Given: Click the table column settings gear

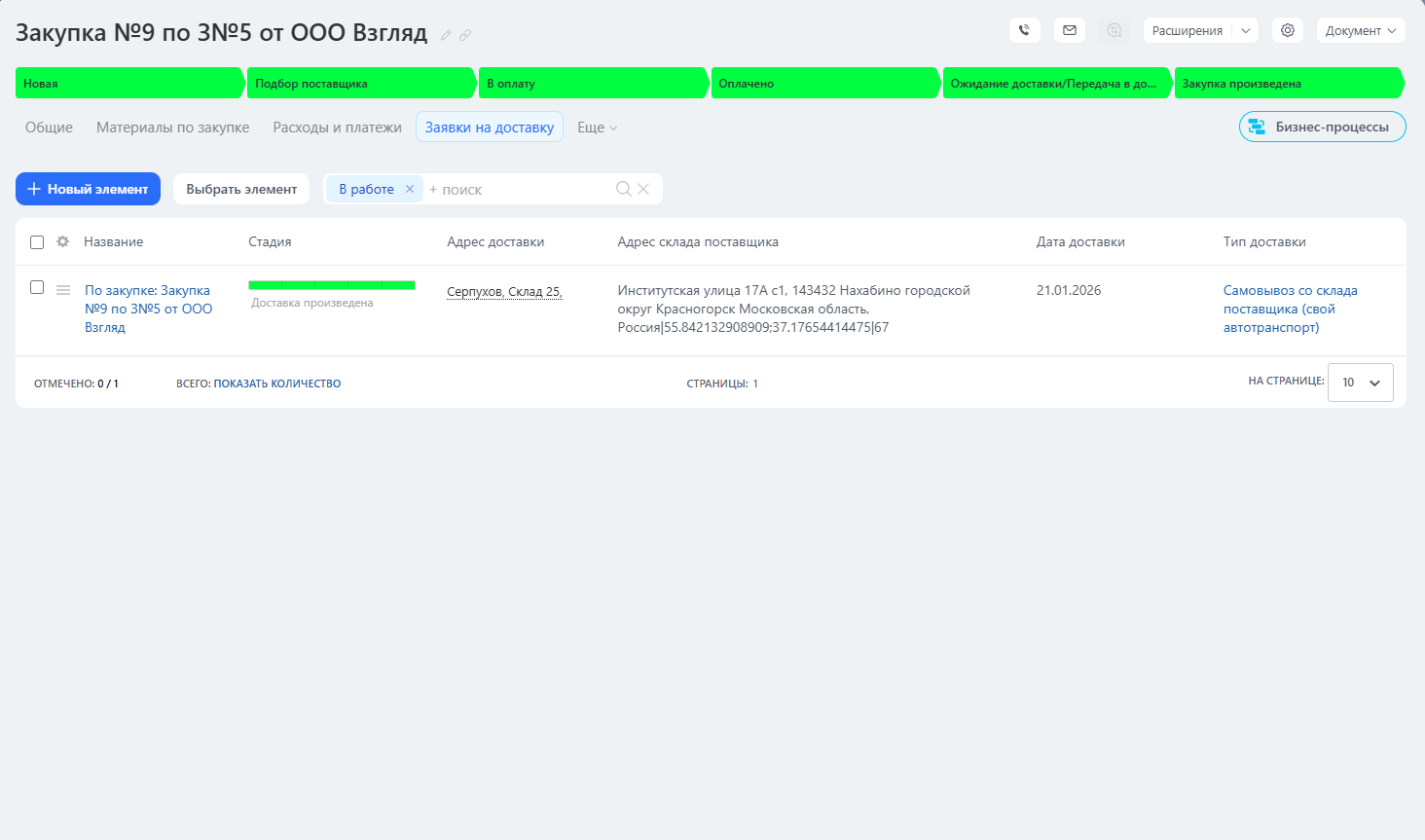Looking at the screenshot, I should click(63, 241).
